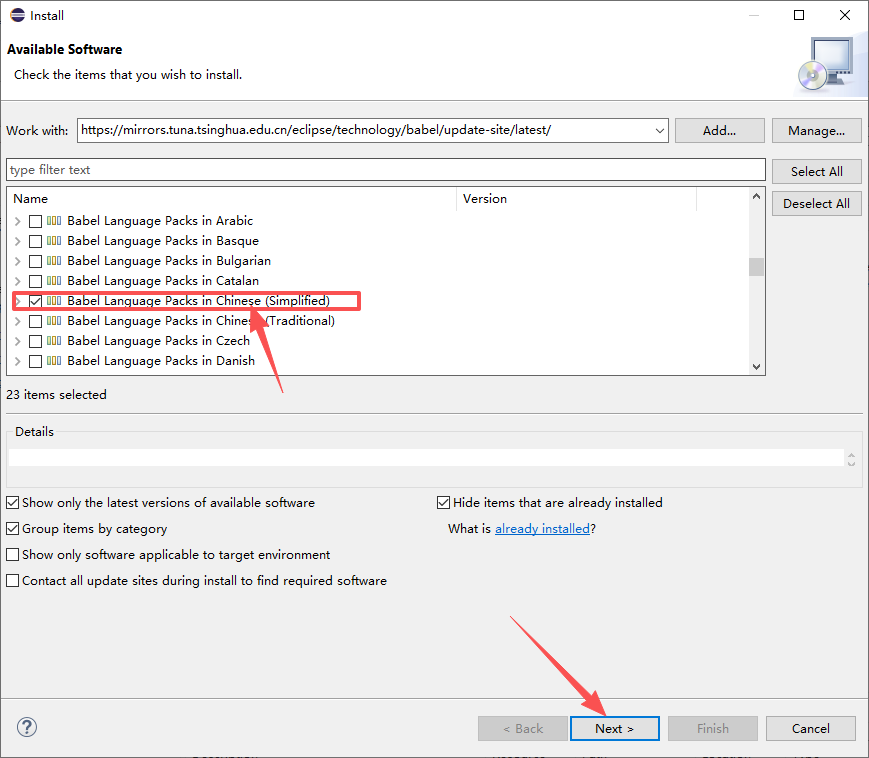Click the Catalan language pack category icon
The width and height of the screenshot is (869, 758).
pos(54,280)
